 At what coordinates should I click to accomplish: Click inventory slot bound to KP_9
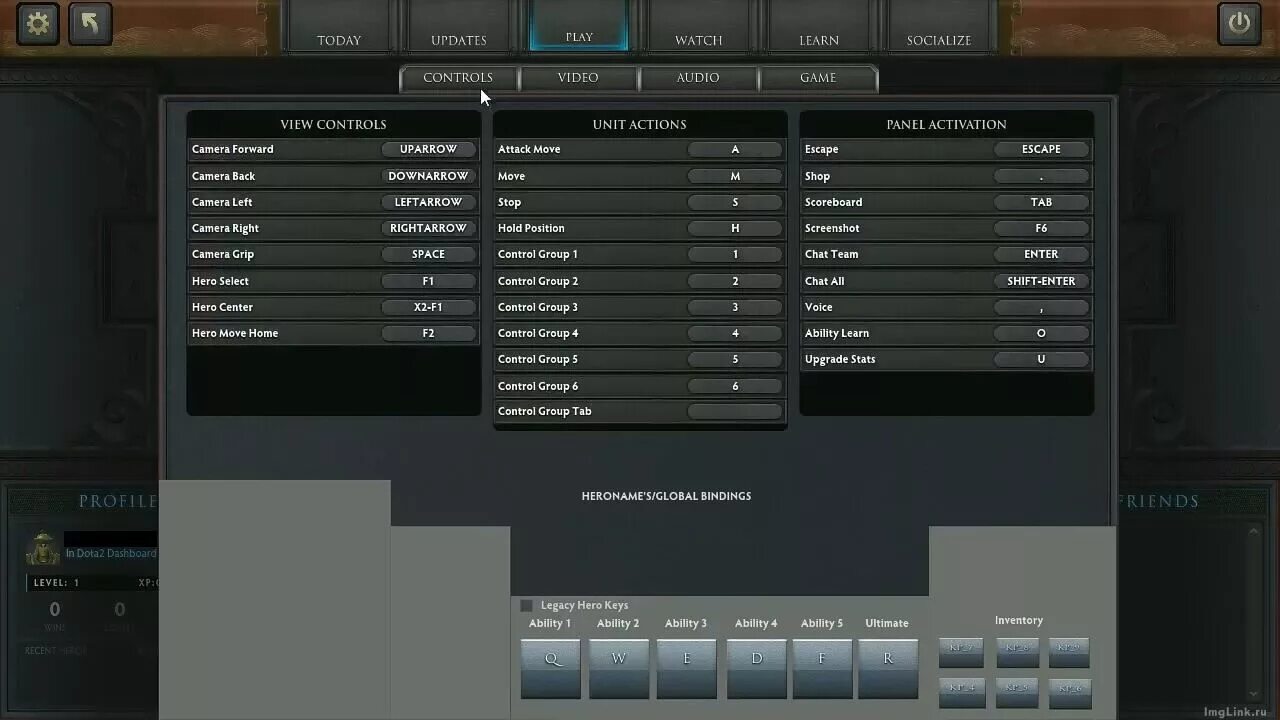[1069, 652]
